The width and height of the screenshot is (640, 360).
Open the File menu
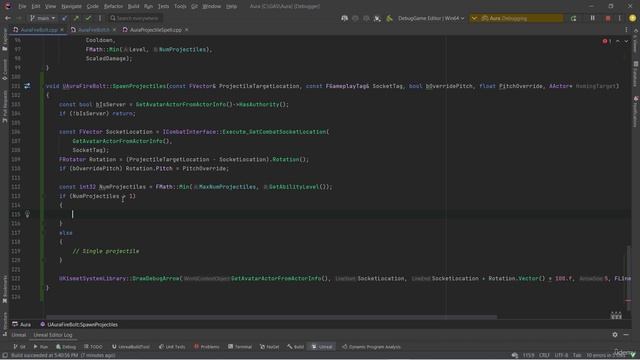click(22, 6)
